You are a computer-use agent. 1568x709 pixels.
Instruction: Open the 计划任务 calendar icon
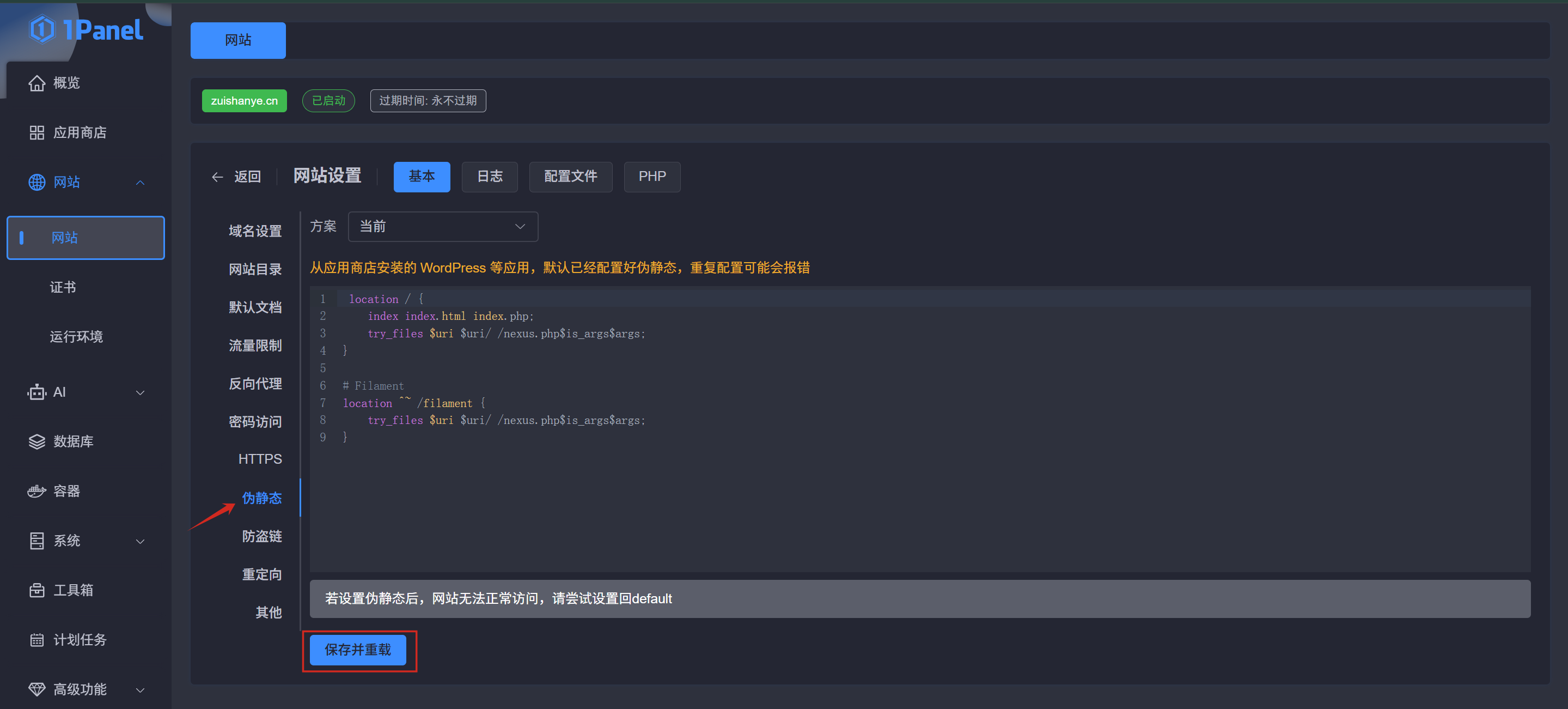pos(36,640)
